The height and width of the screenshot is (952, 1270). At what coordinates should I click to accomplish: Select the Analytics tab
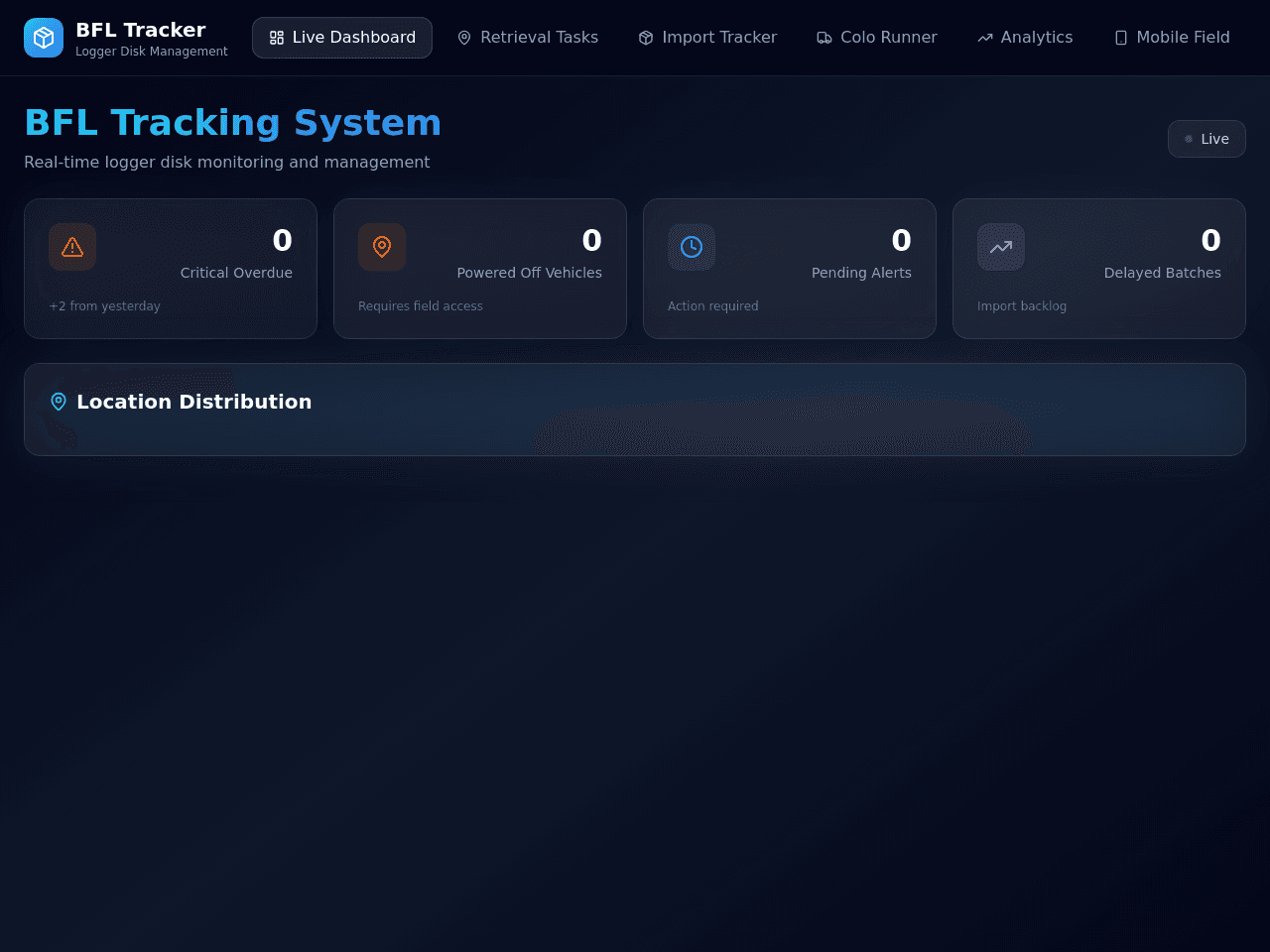[x=1025, y=38]
